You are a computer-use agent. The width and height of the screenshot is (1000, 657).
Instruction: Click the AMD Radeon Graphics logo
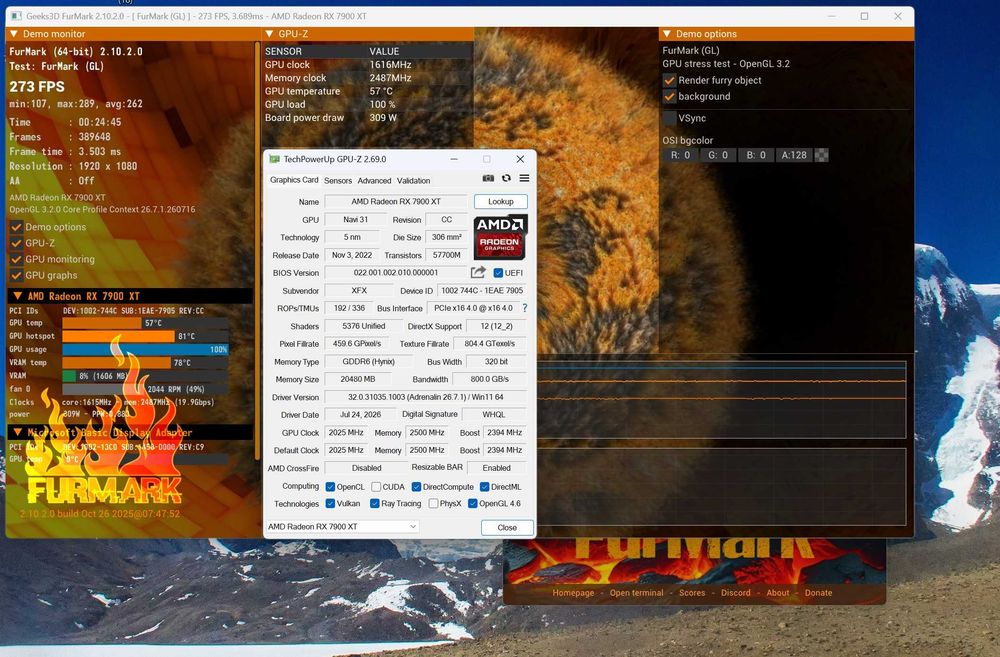(x=500, y=237)
